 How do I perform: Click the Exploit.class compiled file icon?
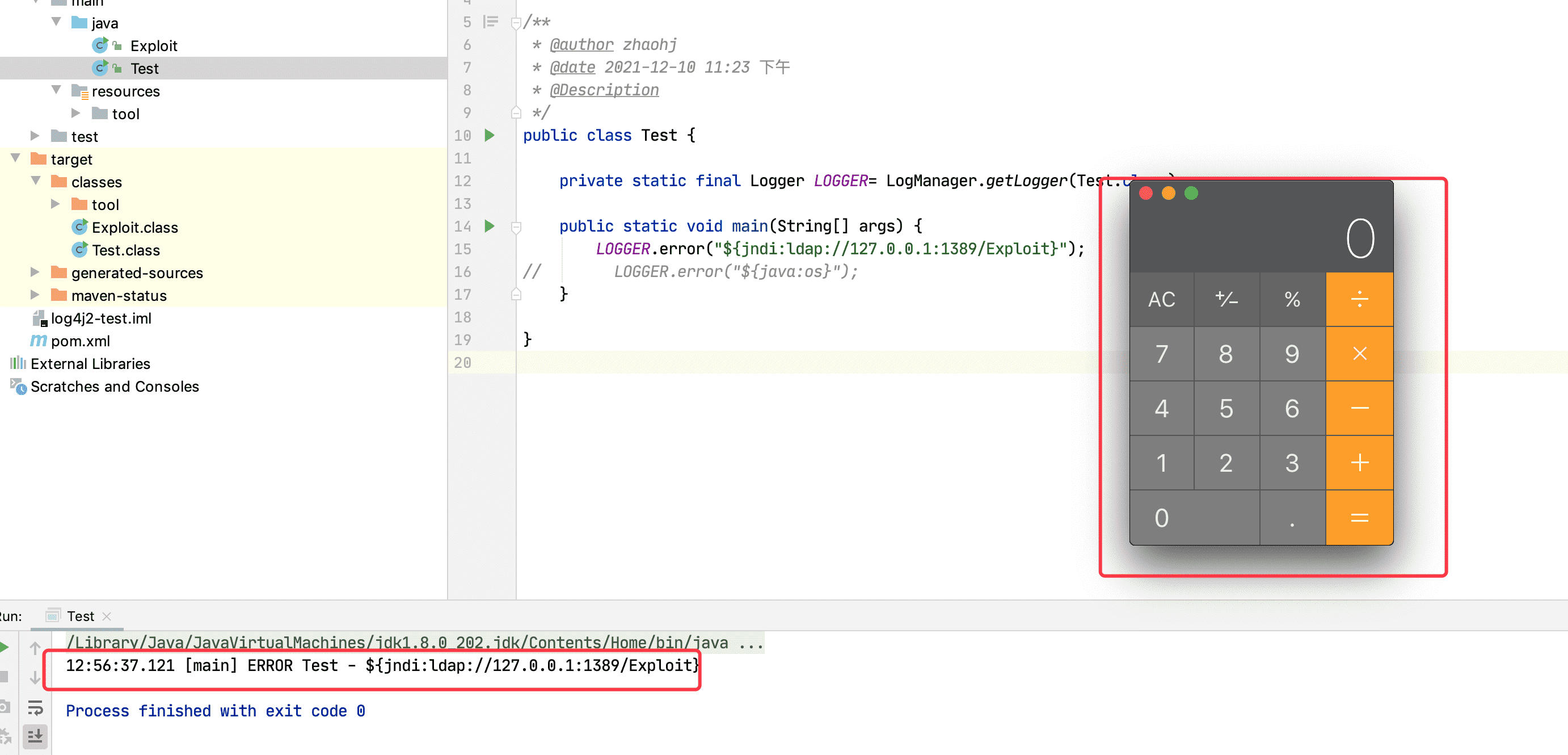(80, 227)
